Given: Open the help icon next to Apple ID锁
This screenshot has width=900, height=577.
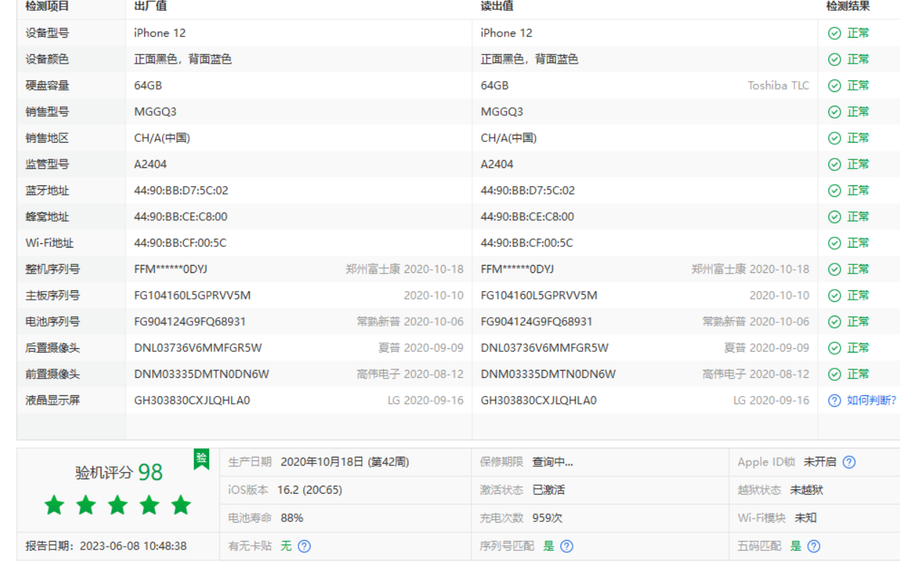Looking at the screenshot, I should tap(849, 462).
